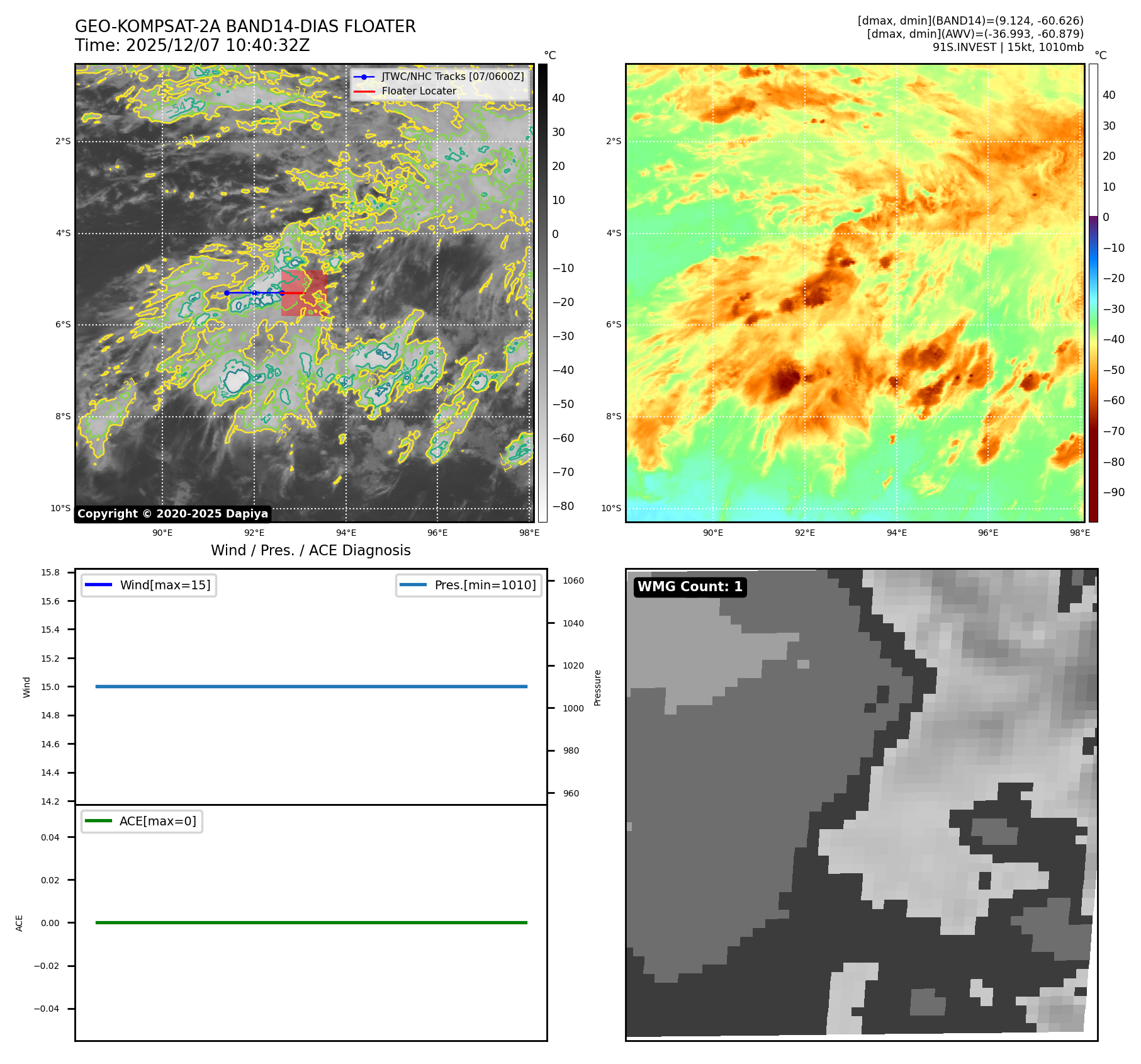Click the horizontal green ACE line in chart
The height and width of the screenshot is (1064, 1141).
311,922
